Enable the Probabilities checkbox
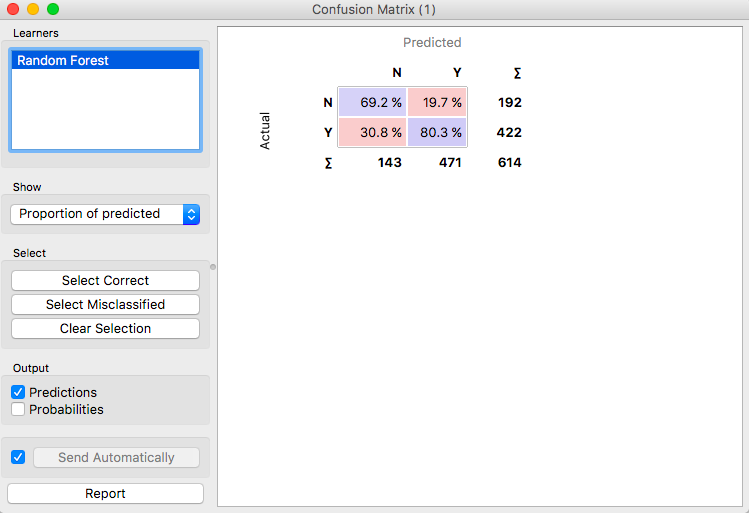This screenshot has height=513, width=749. [x=18, y=410]
